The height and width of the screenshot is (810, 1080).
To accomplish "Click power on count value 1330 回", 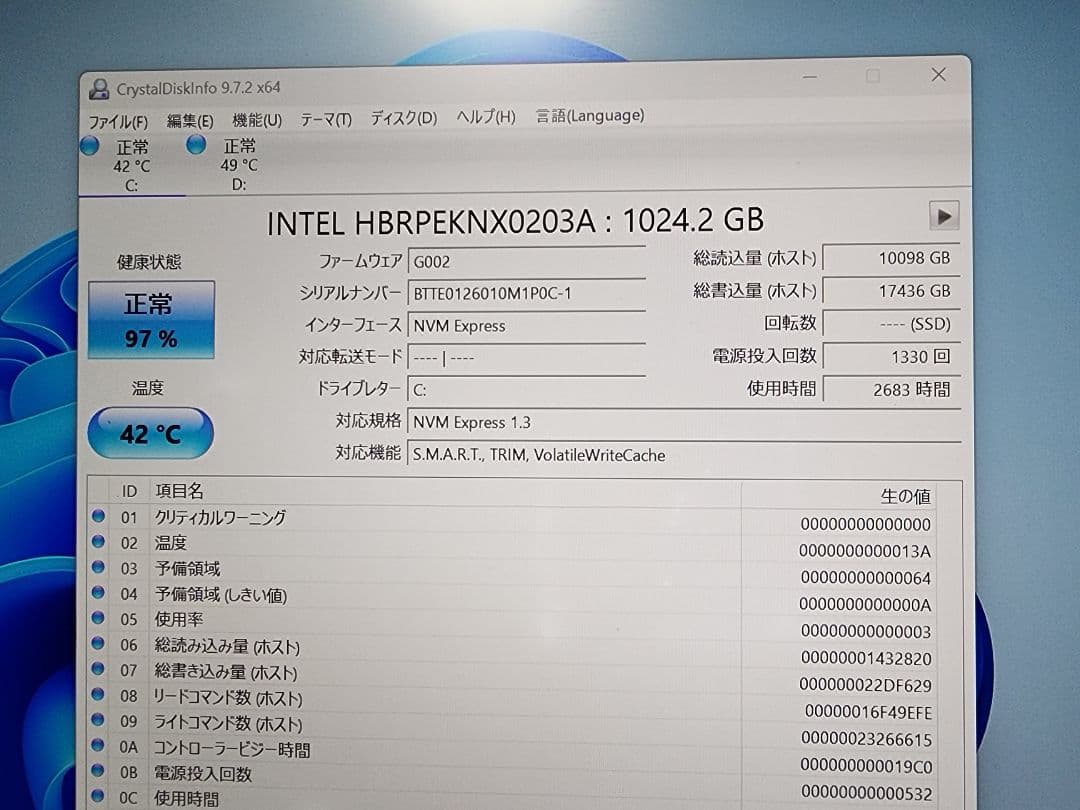I will point(891,356).
